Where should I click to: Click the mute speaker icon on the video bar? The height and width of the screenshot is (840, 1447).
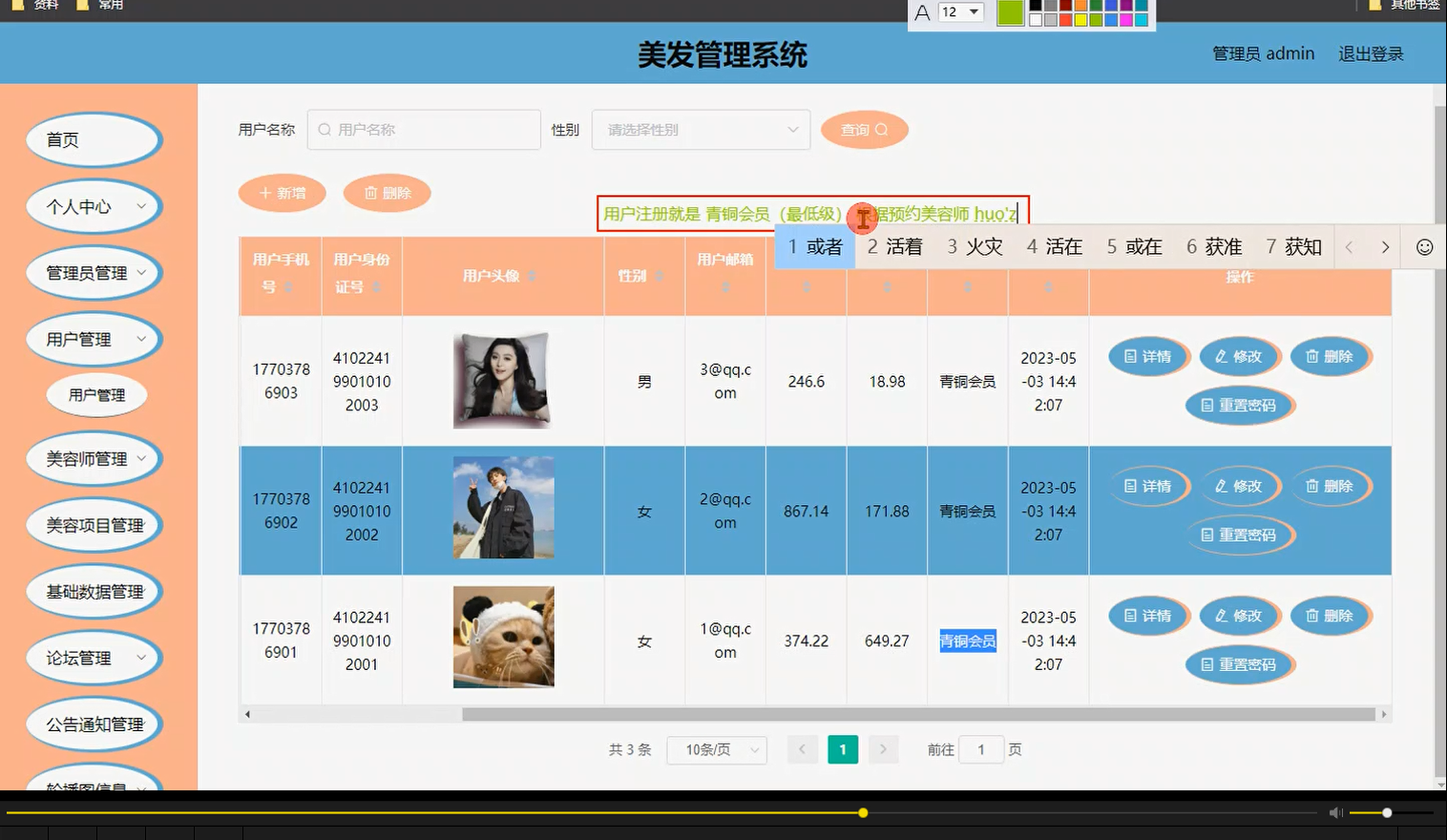coord(1334,812)
